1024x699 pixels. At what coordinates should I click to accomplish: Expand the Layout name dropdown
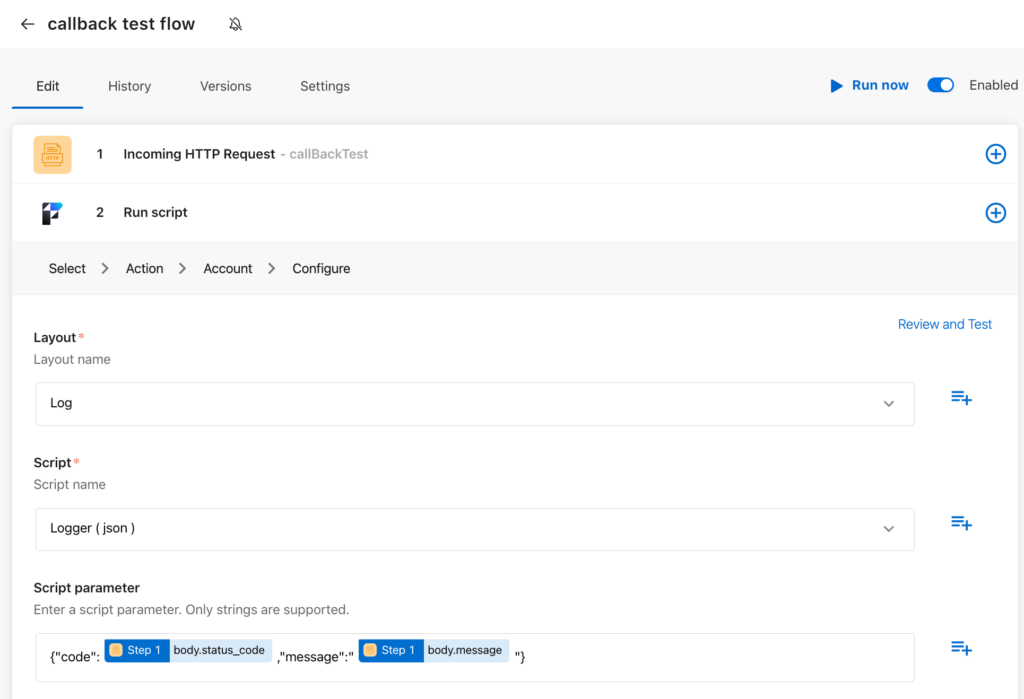click(888, 404)
